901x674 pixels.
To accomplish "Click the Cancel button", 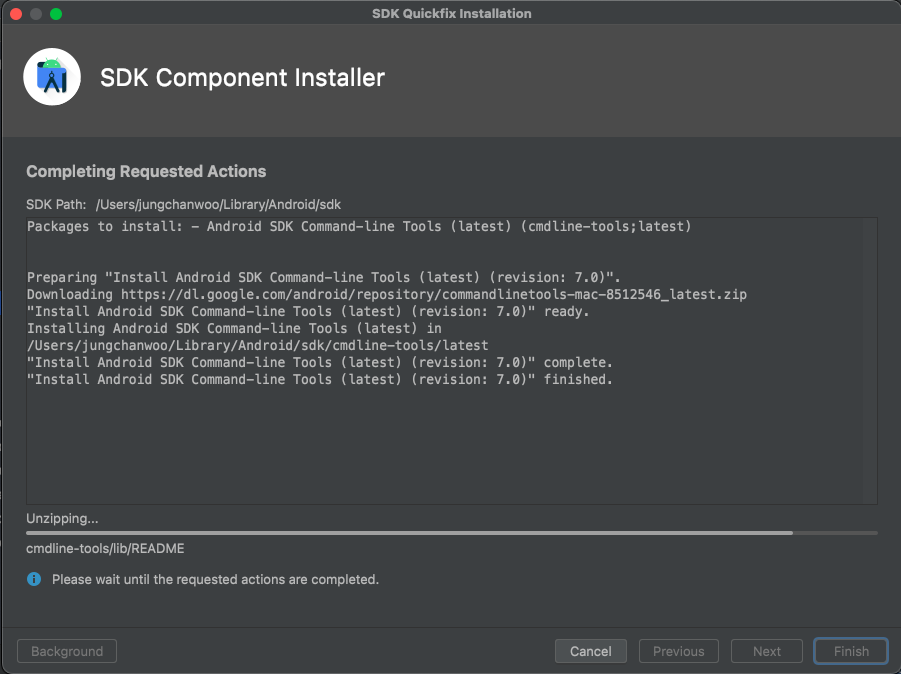I will 591,651.
